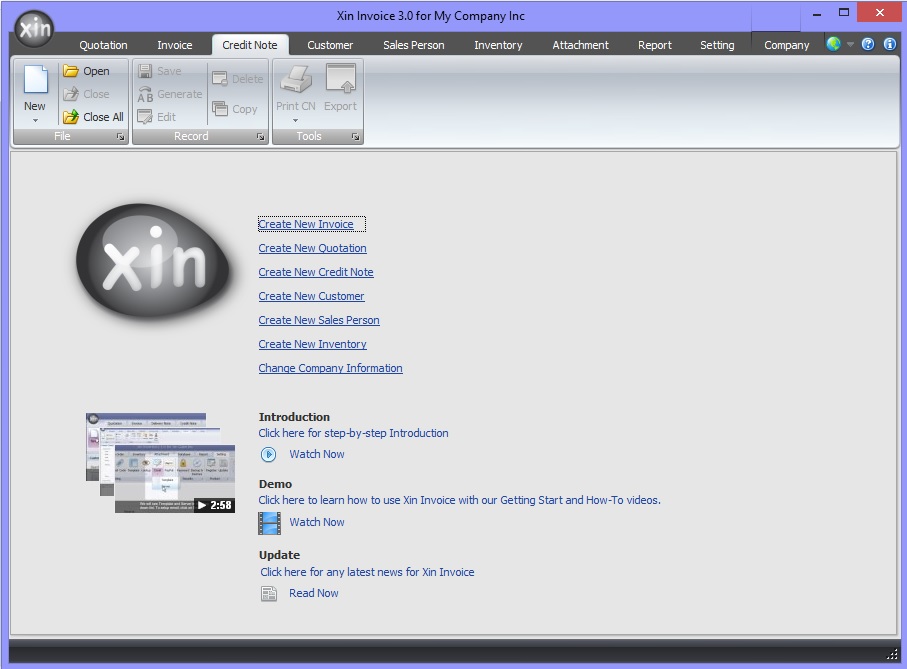Click Watch Now under Demo
The height and width of the screenshot is (669, 907).
(x=317, y=522)
